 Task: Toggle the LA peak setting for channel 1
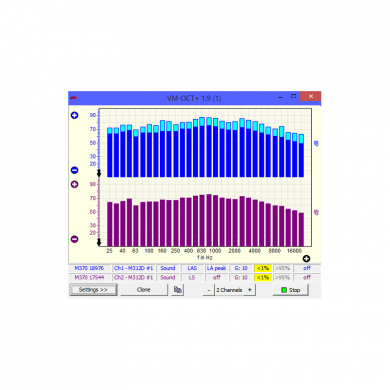[x=217, y=268]
